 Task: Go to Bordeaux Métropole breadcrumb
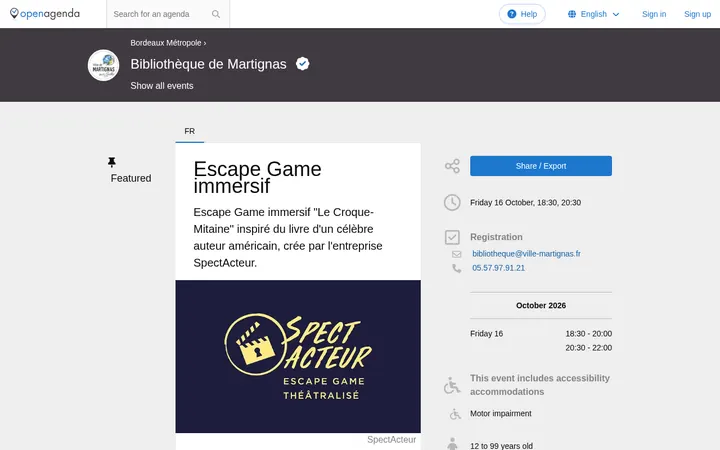tap(166, 43)
